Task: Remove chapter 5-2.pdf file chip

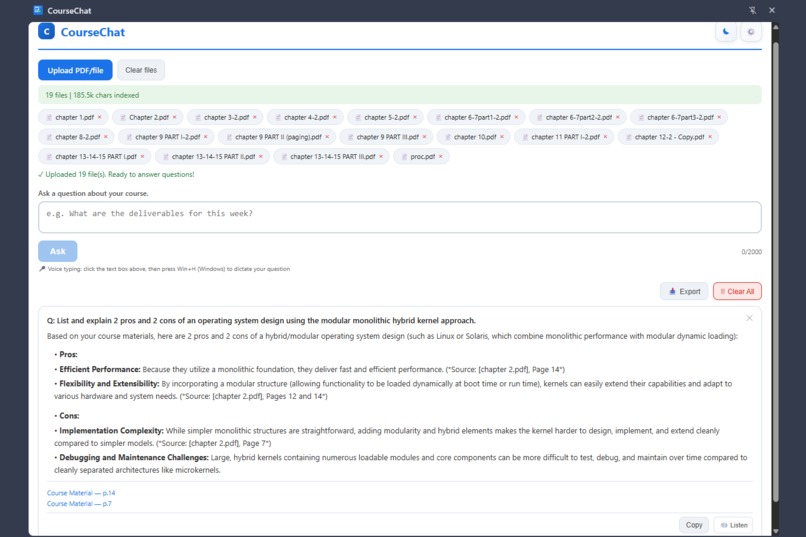Action: pos(415,118)
